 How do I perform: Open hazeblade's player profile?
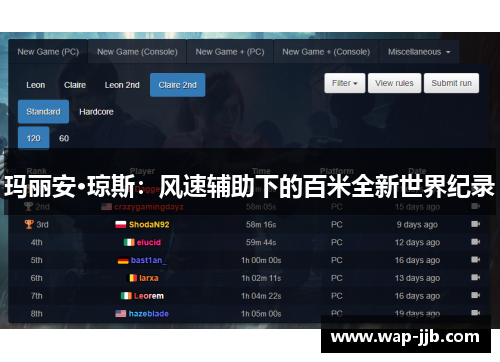149,314
